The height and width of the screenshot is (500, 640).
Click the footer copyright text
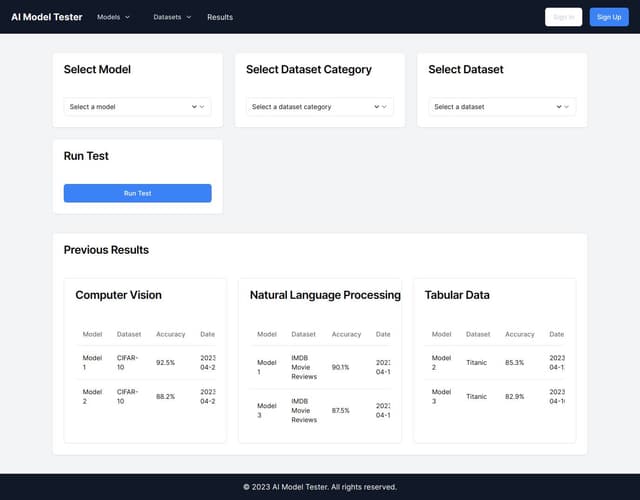[x=320, y=487]
